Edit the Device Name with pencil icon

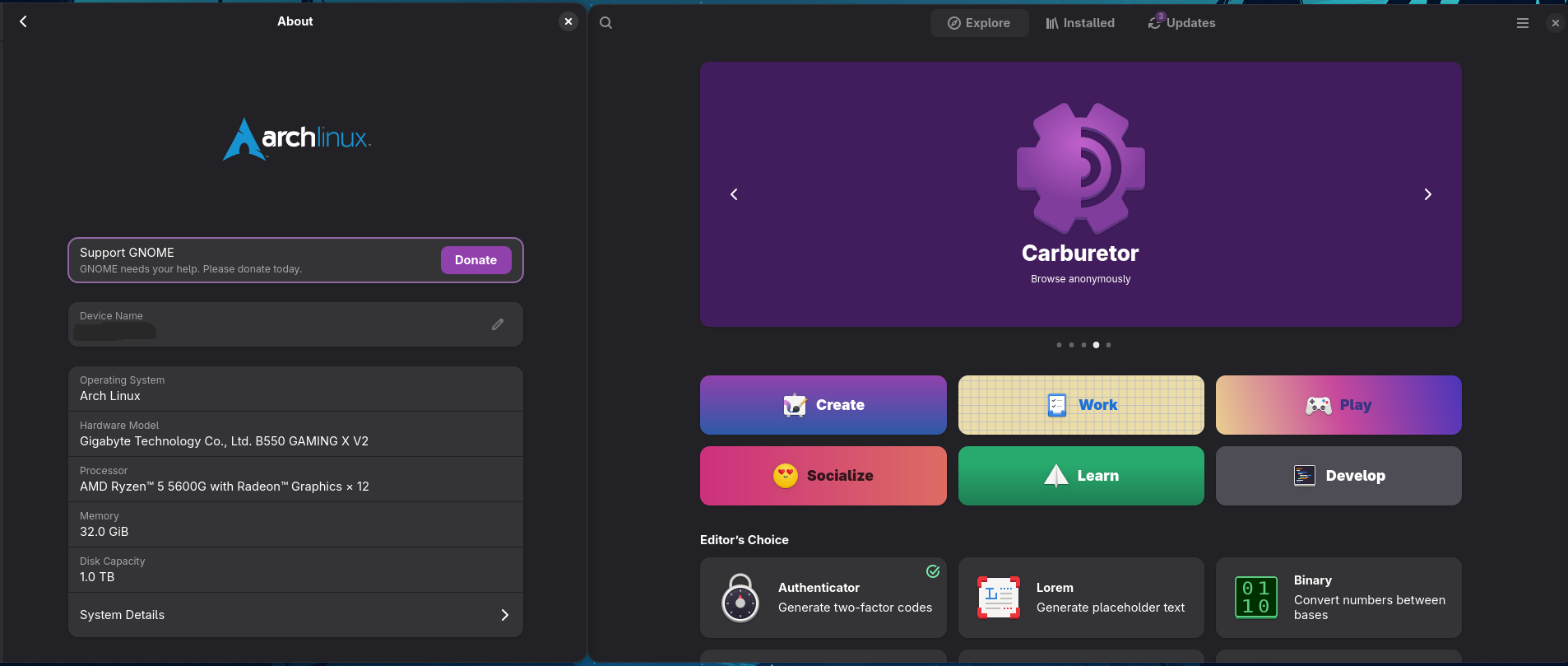[x=498, y=324]
